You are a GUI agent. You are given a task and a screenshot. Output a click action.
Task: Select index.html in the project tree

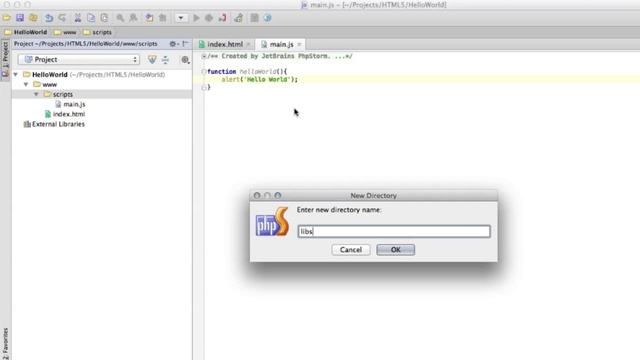(x=69, y=114)
